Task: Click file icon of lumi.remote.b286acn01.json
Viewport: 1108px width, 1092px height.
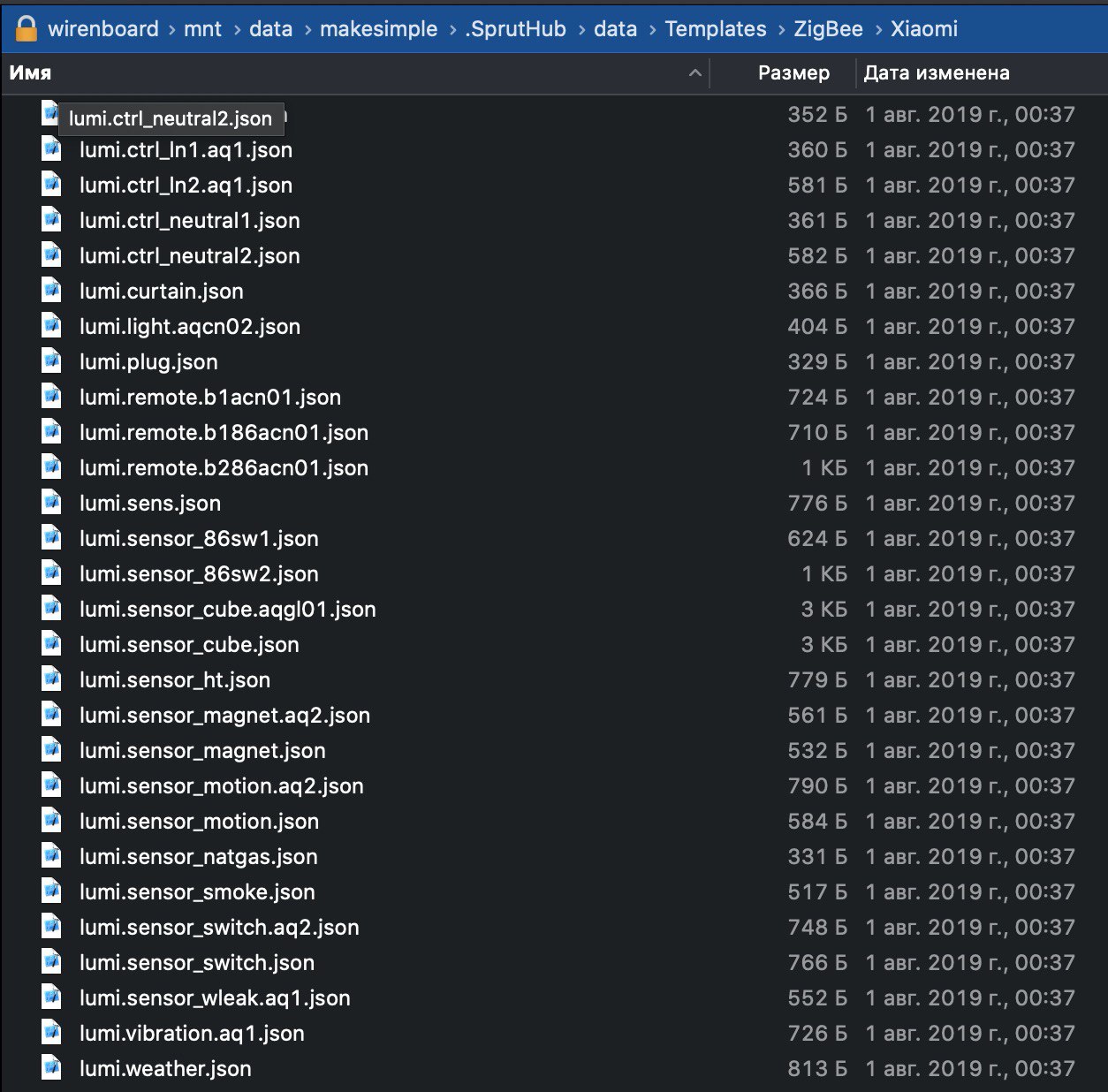Action: pos(52,467)
